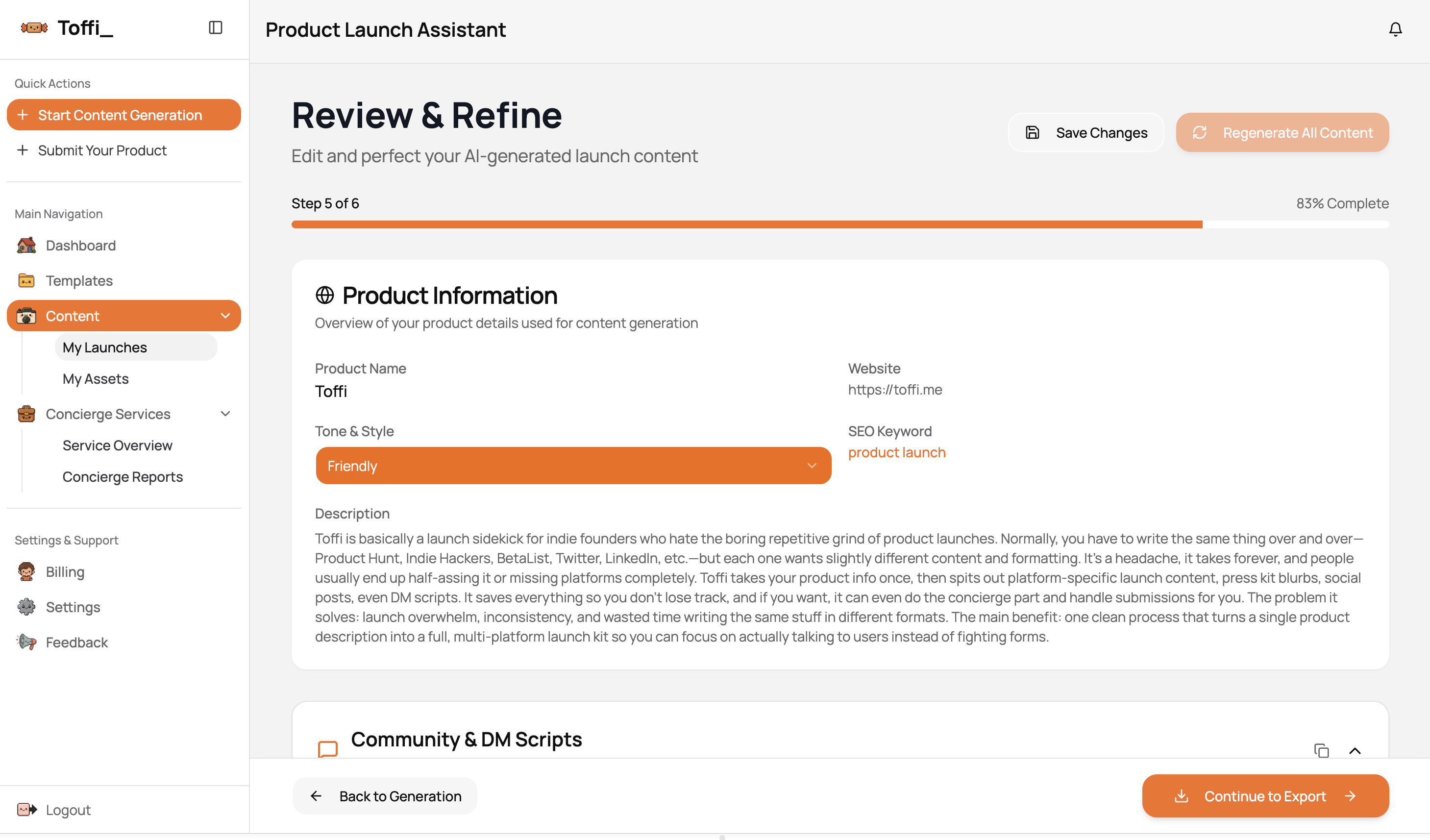The width and height of the screenshot is (1430, 840).
Task: Continue to Export step
Action: coord(1265,796)
